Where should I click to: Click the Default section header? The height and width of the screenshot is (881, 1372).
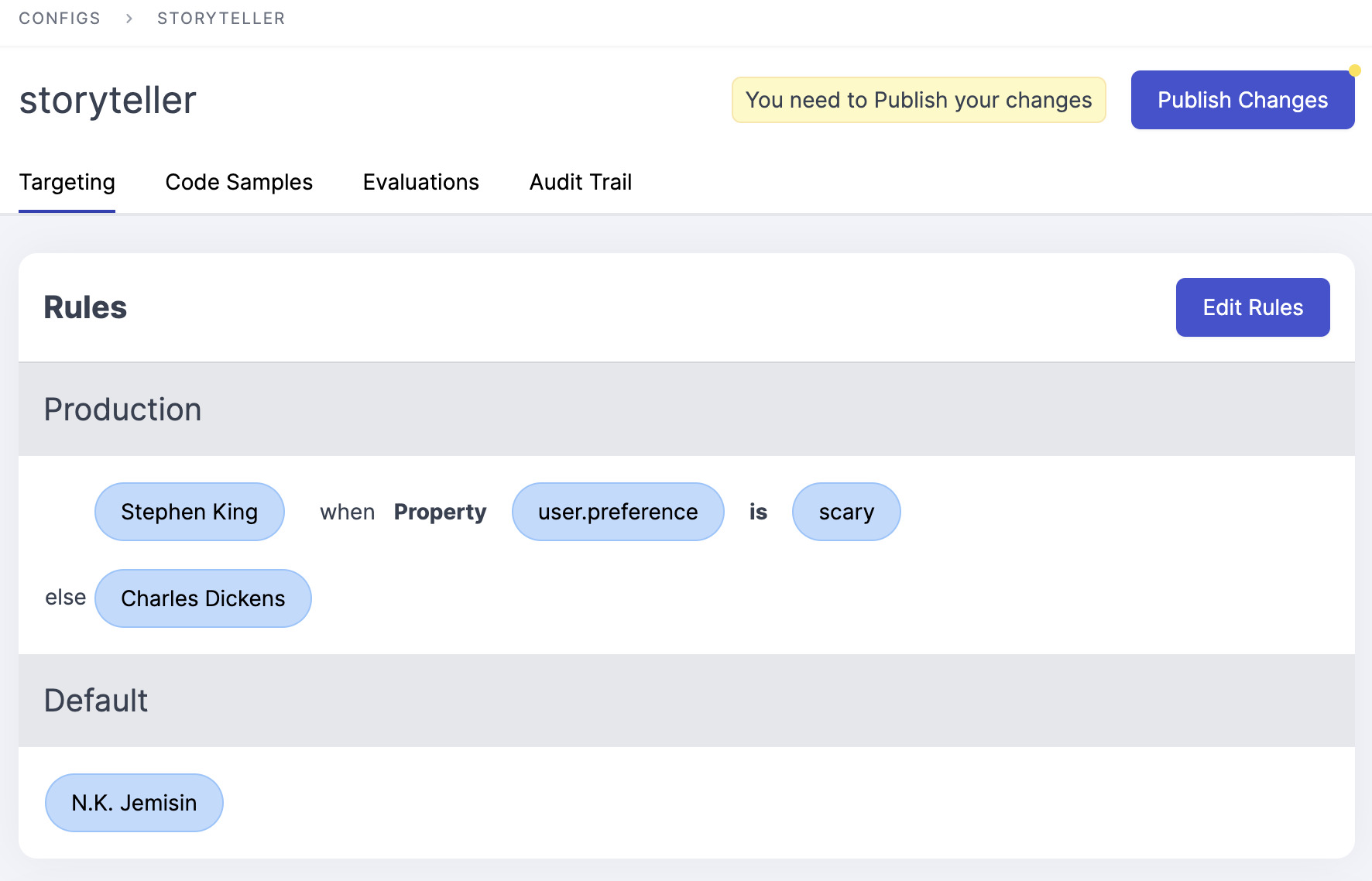(95, 701)
